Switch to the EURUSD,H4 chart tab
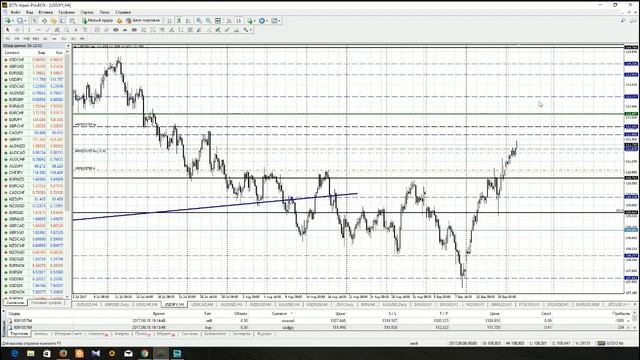This screenshot has width=640, height=360. tap(87, 305)
